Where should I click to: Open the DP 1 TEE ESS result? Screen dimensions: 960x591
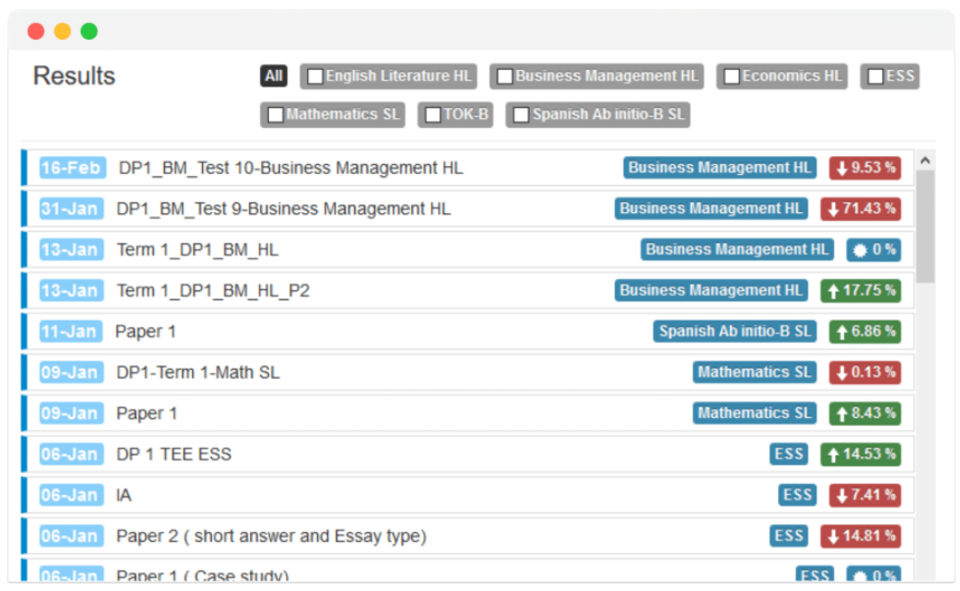tap(174, 454)
